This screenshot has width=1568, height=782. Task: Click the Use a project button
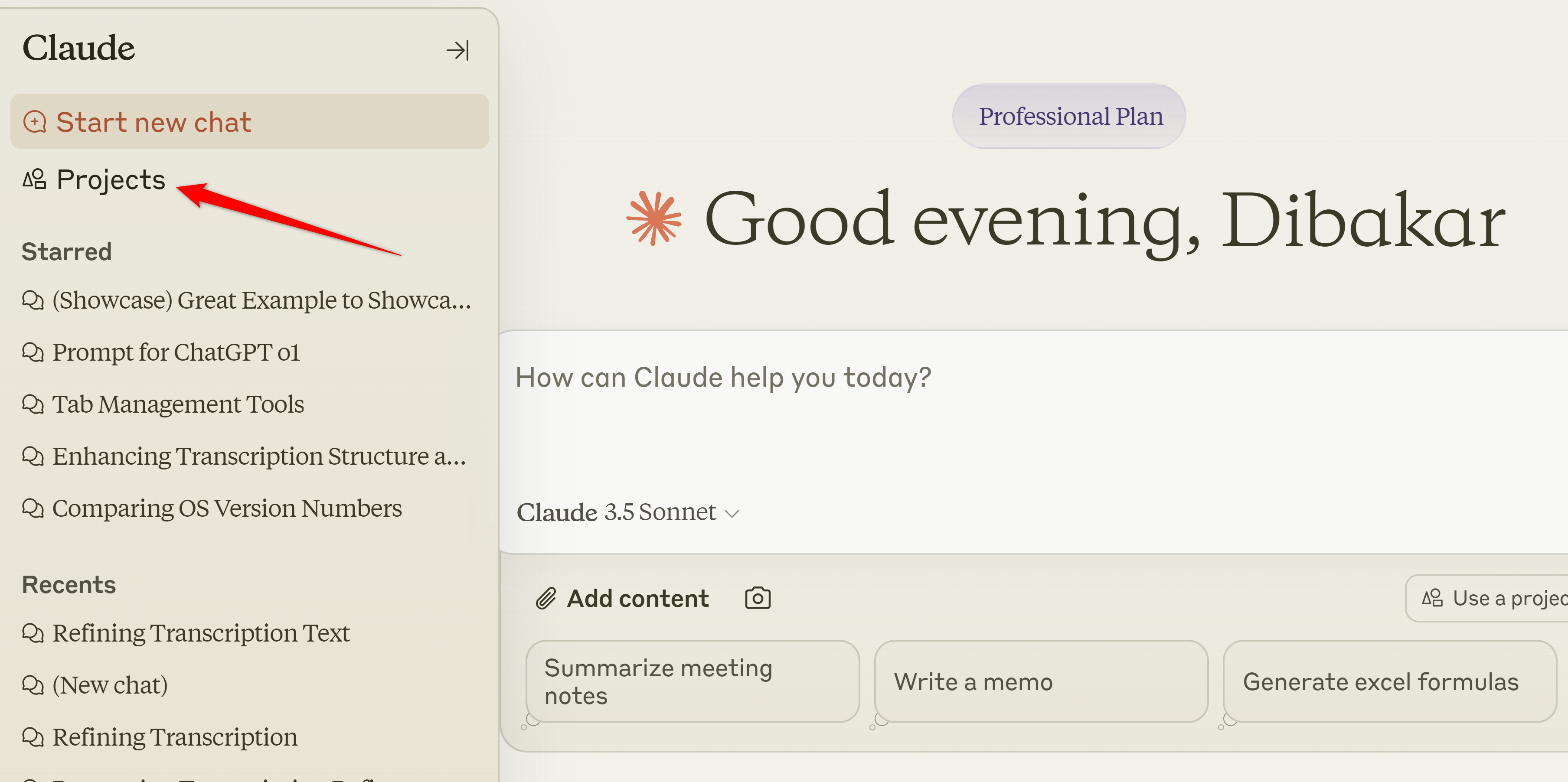pyautogui.click(x=1503, y=598)
